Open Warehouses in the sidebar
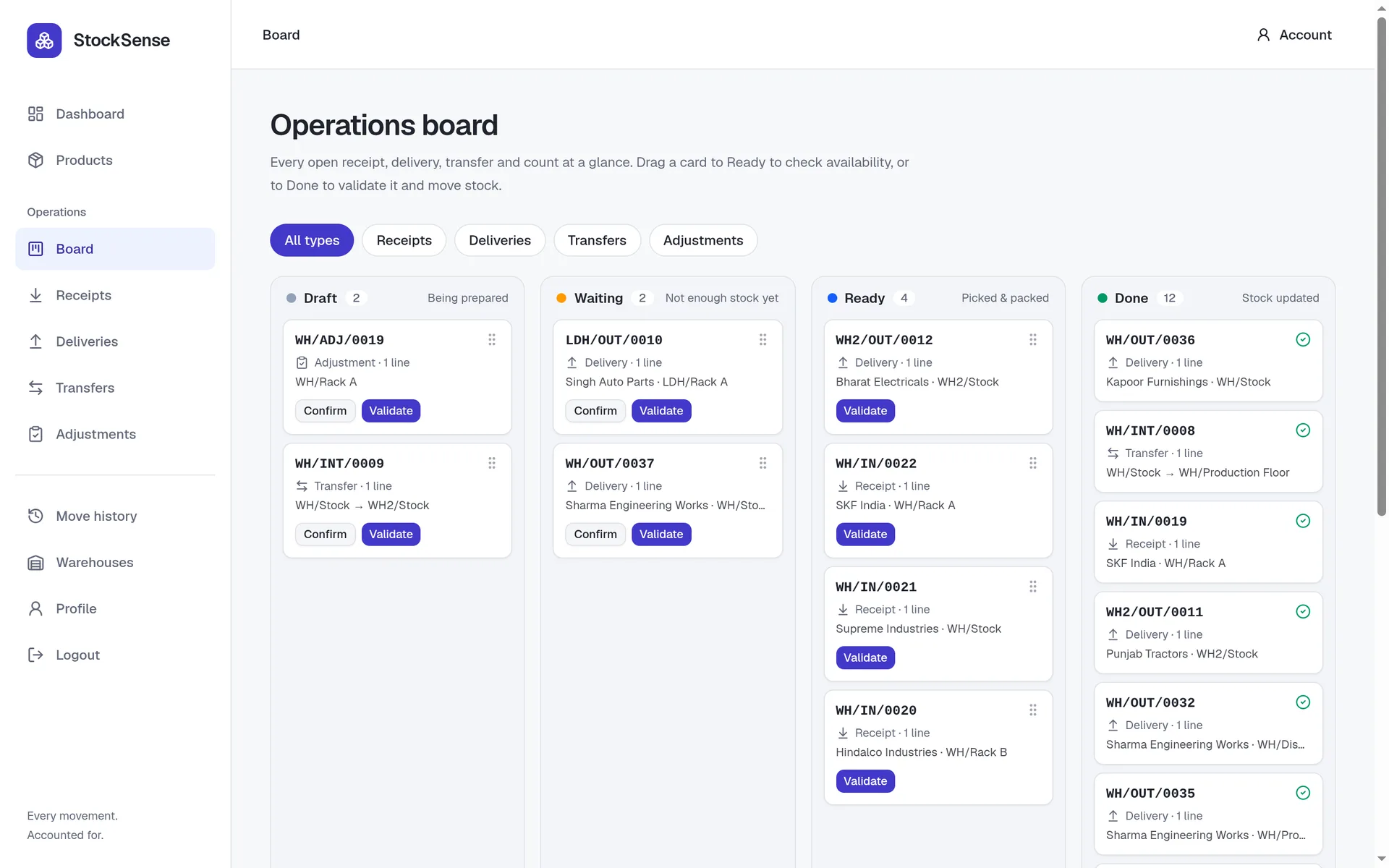1389x868 pixels. 115,562
